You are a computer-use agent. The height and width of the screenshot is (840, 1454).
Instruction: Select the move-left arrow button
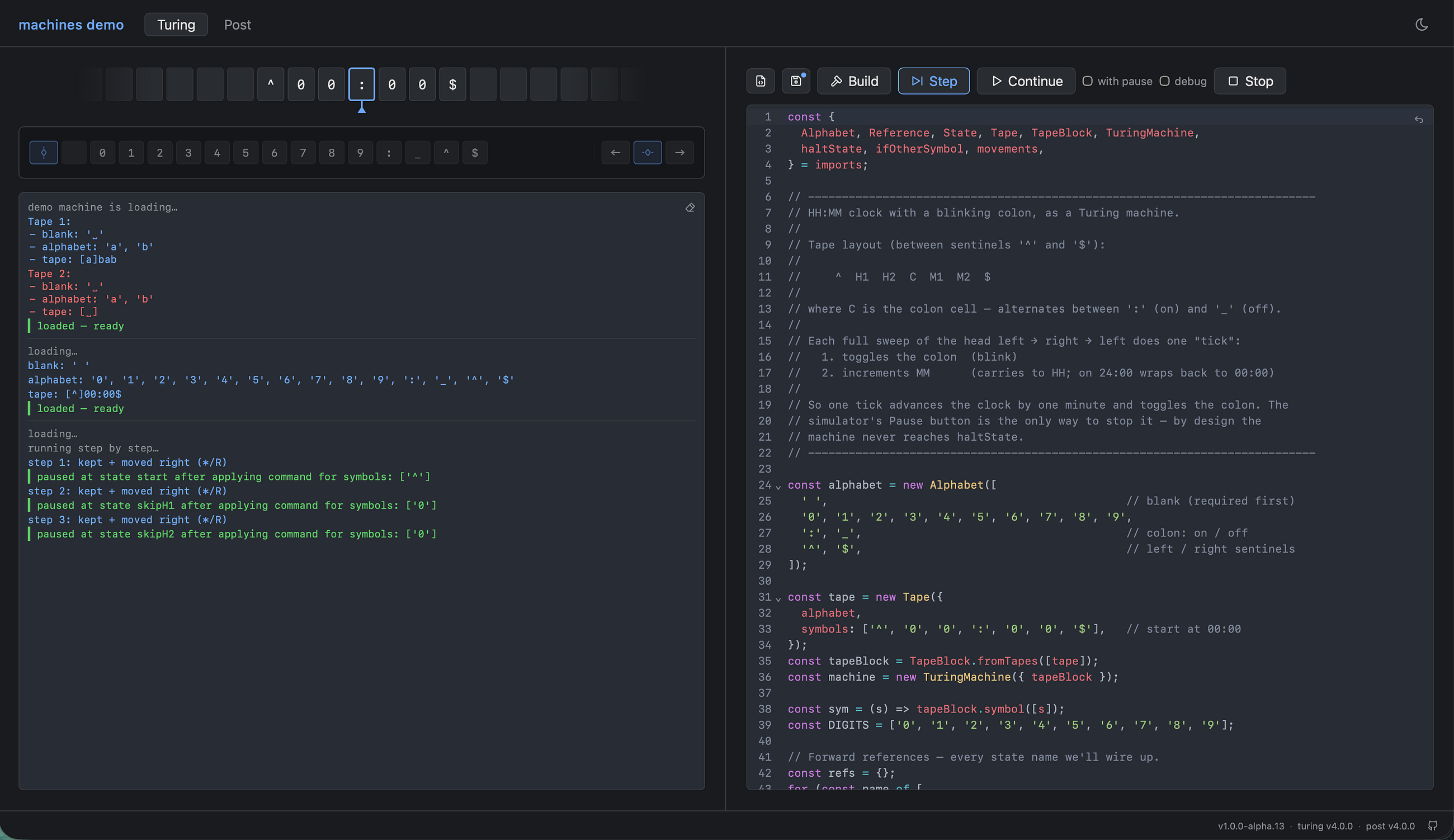[615, 153]
